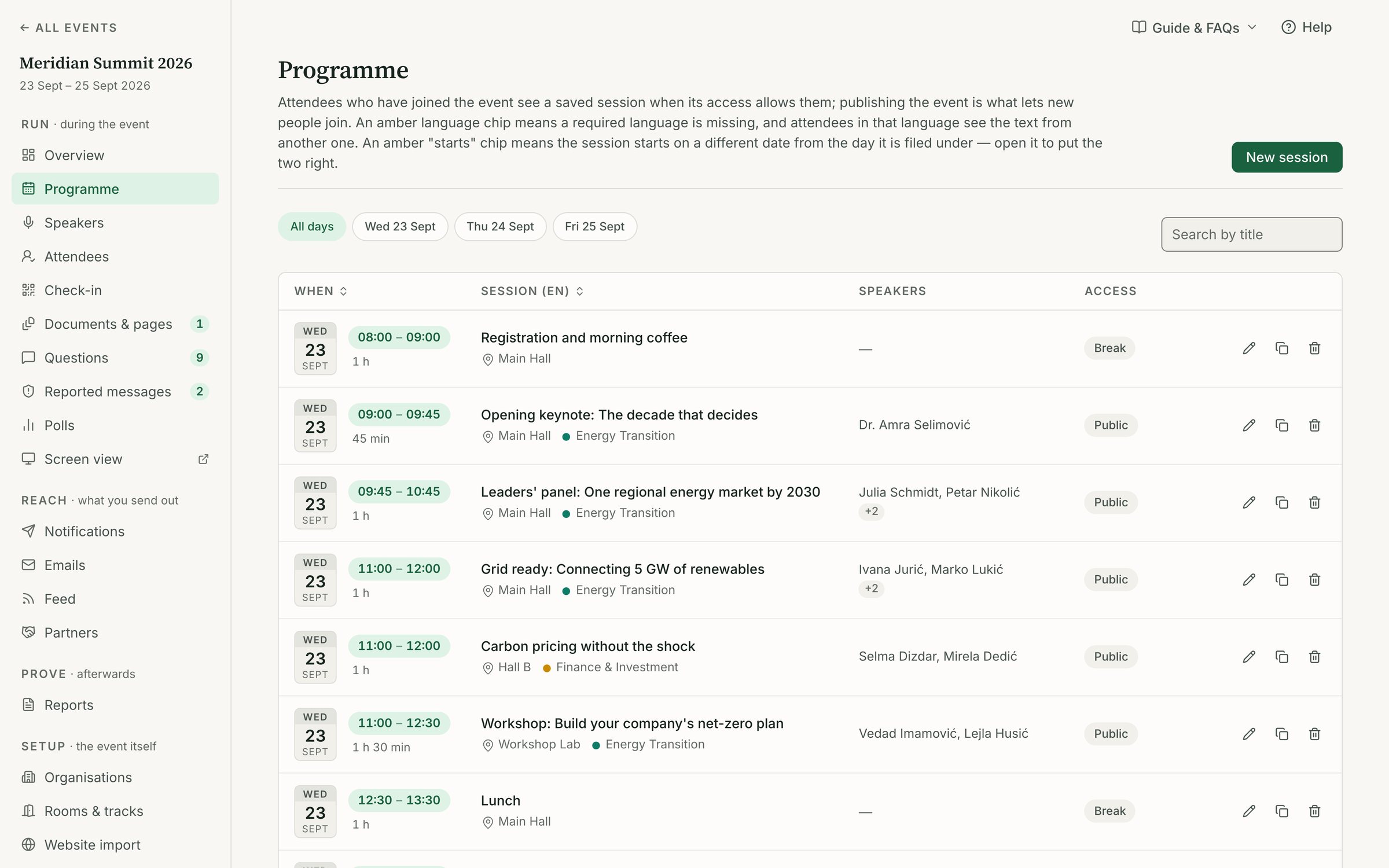The width and height of the screenshot is (1389, 868).
Task: Delete the Registration and morning coffee session
Action: tap(1315, 348)
